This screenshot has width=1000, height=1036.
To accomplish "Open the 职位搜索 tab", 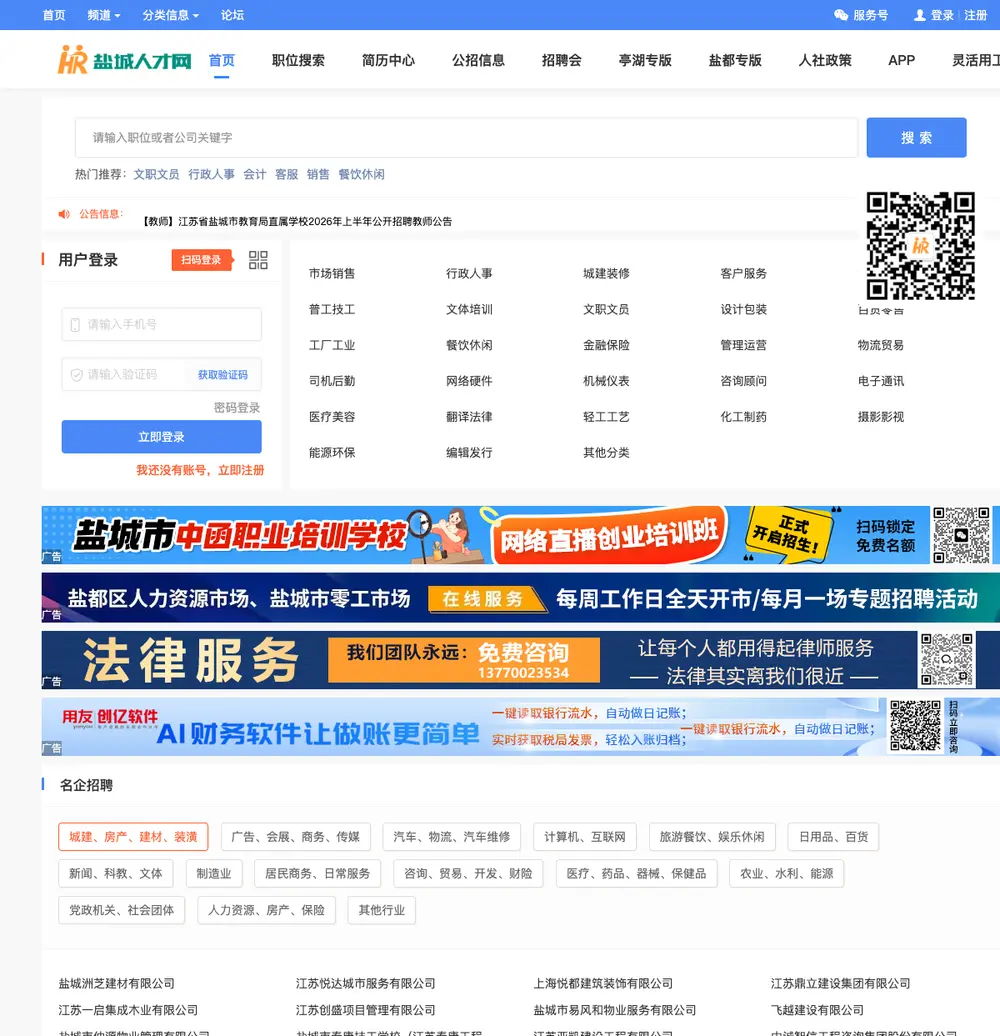I will pyautogui.click(x=299, y=60).
